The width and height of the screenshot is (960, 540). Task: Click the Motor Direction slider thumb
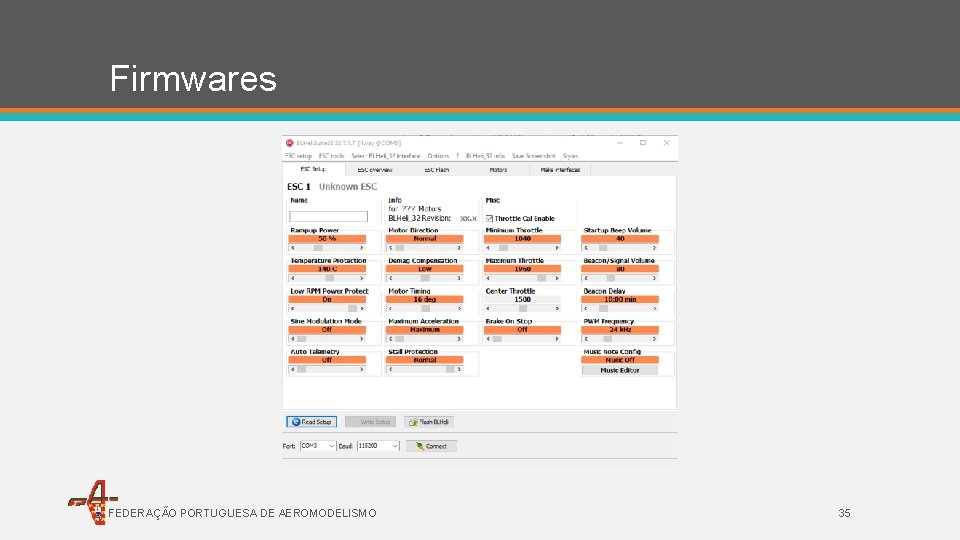pyautogui.click(x=400, y=248)
